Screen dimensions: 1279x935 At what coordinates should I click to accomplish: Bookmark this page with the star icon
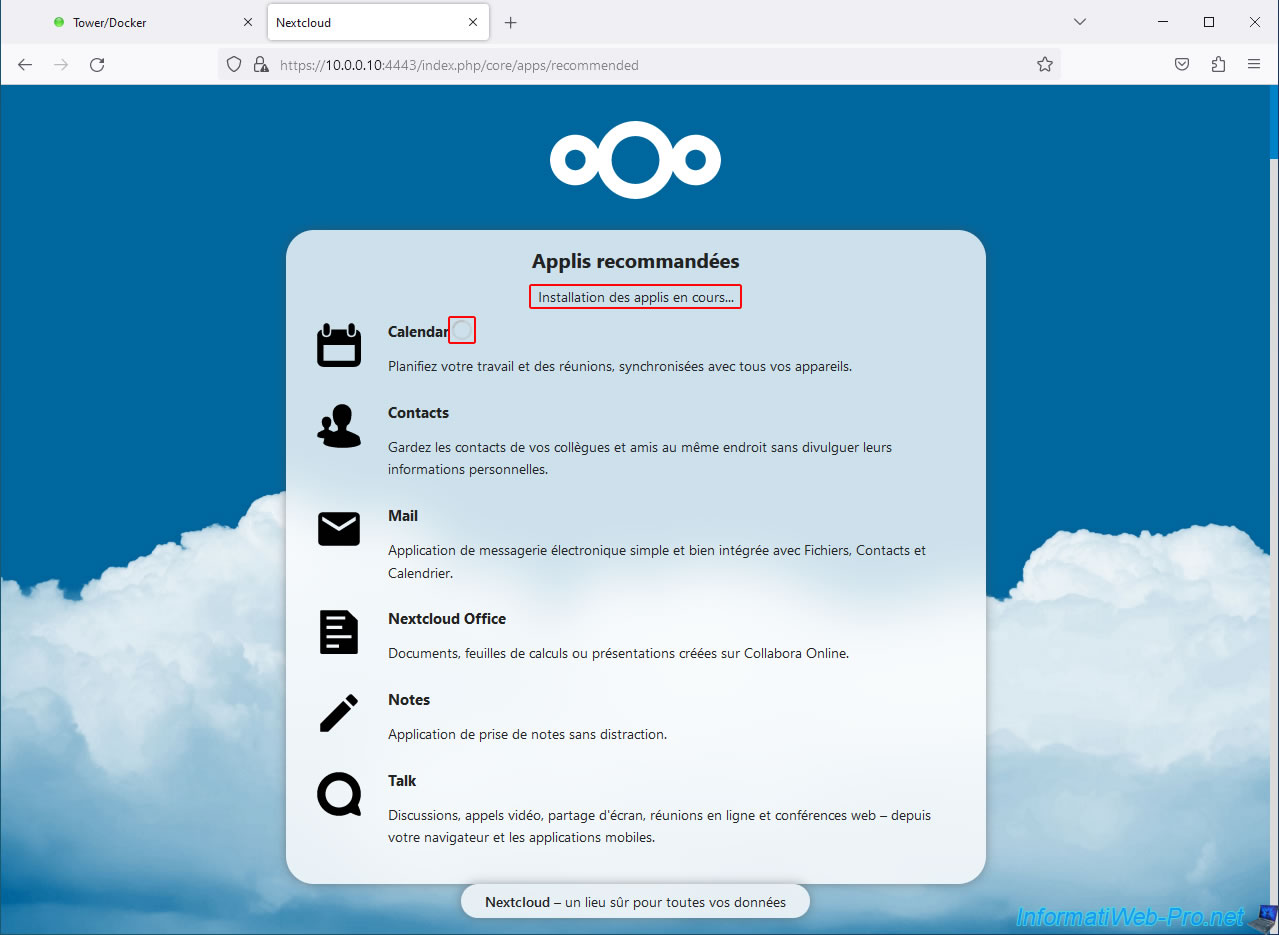point(1045,65)
